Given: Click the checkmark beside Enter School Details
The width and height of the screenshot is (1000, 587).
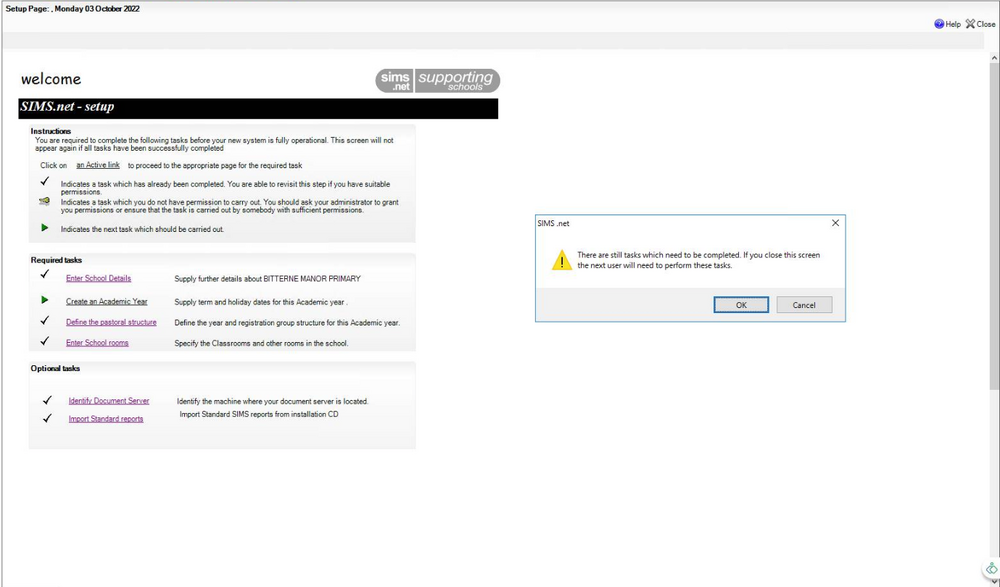Looking at the screenshot, I should point(45,274).
